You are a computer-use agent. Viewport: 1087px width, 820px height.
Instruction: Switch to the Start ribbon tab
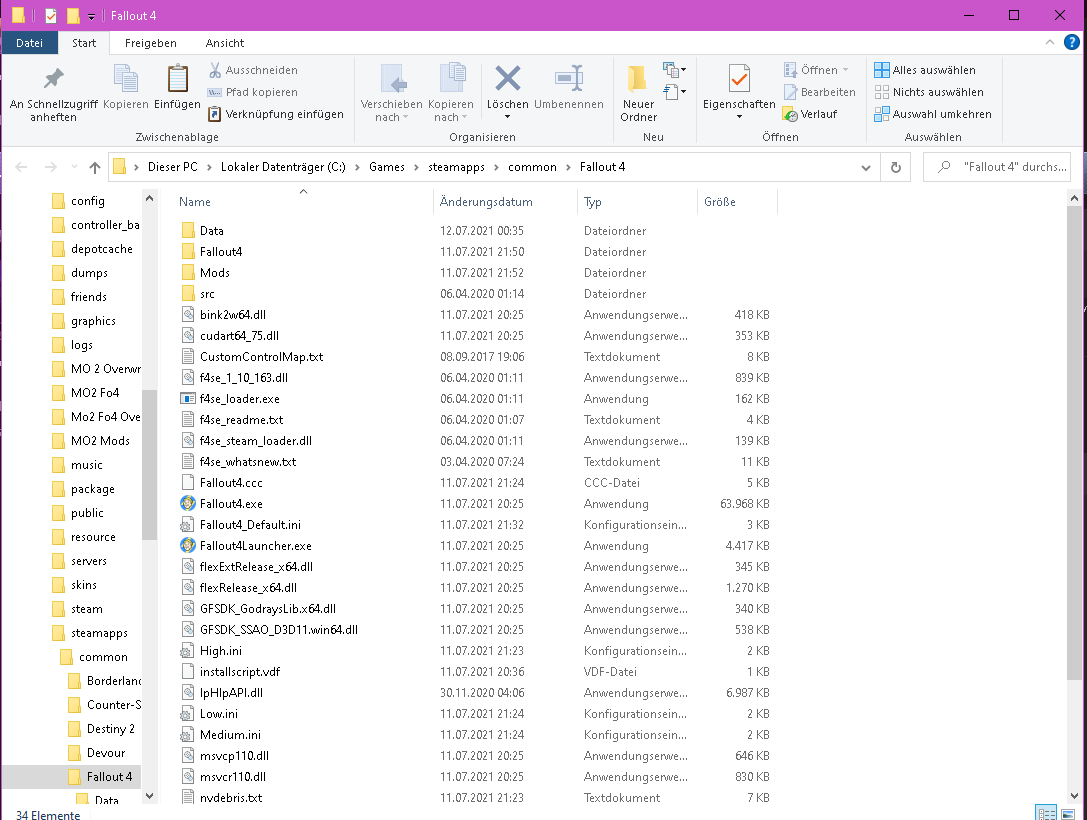pos(84,43)
